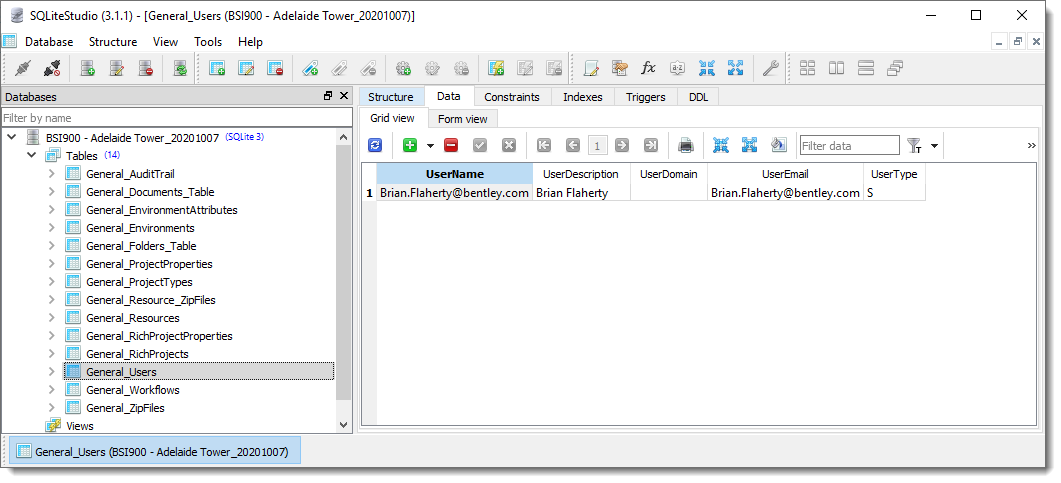
Task: Click the General_Users window button in the bottom taskbar
Action: click(154, 451)
